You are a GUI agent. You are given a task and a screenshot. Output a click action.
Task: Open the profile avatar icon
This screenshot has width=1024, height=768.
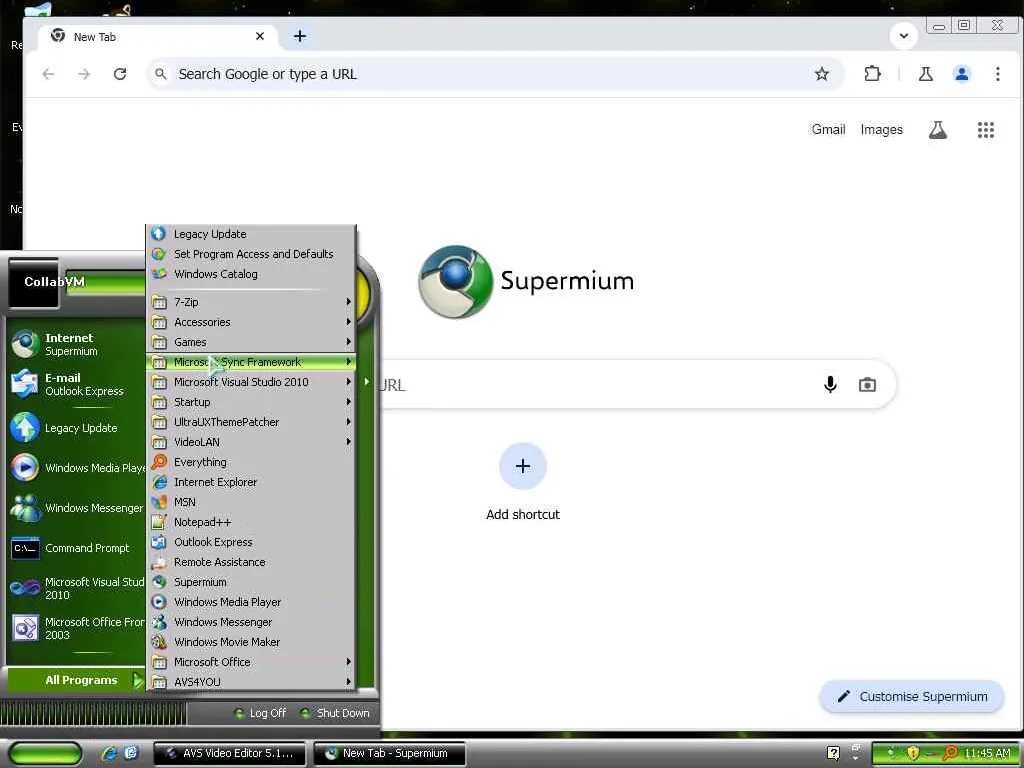[x=961, y=74]
